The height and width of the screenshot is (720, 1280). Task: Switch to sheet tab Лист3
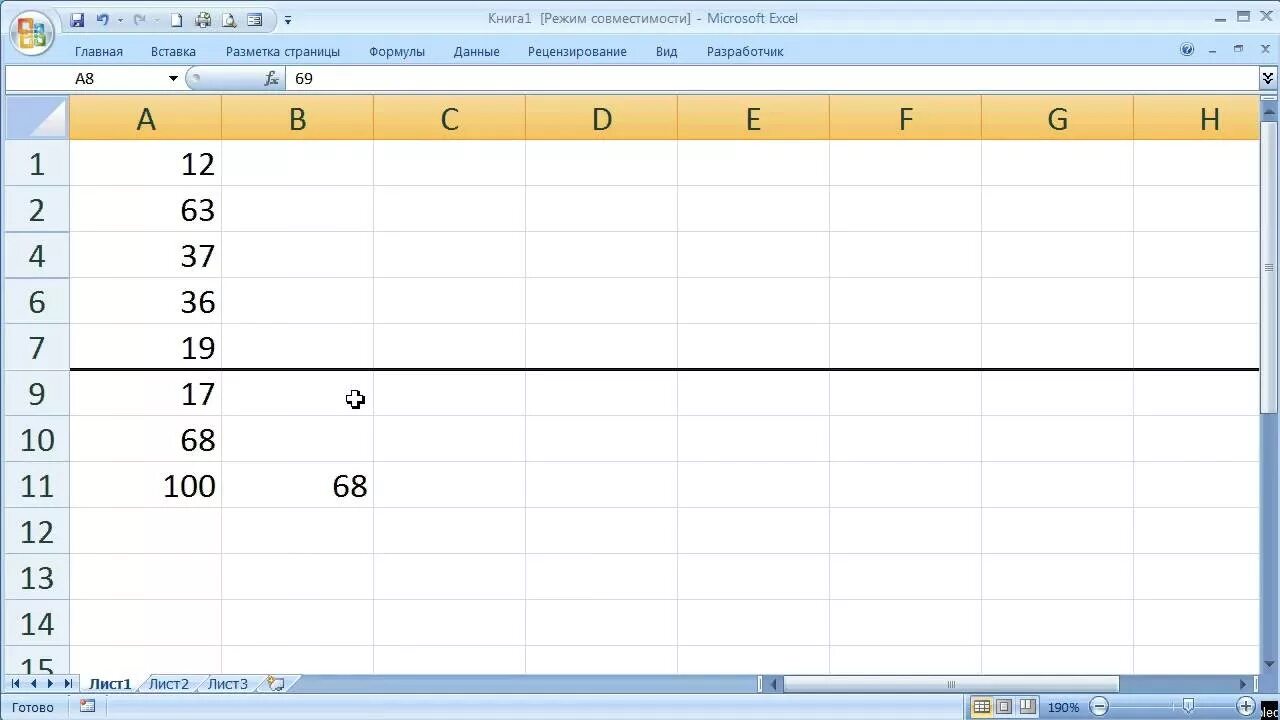(228, 684)
